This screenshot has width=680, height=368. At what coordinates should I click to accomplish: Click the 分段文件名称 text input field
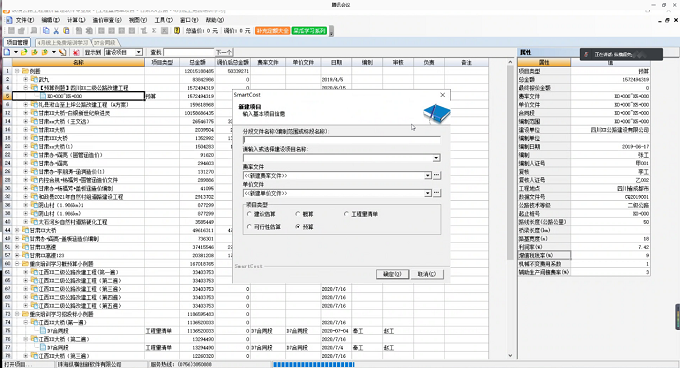[342, 140]
